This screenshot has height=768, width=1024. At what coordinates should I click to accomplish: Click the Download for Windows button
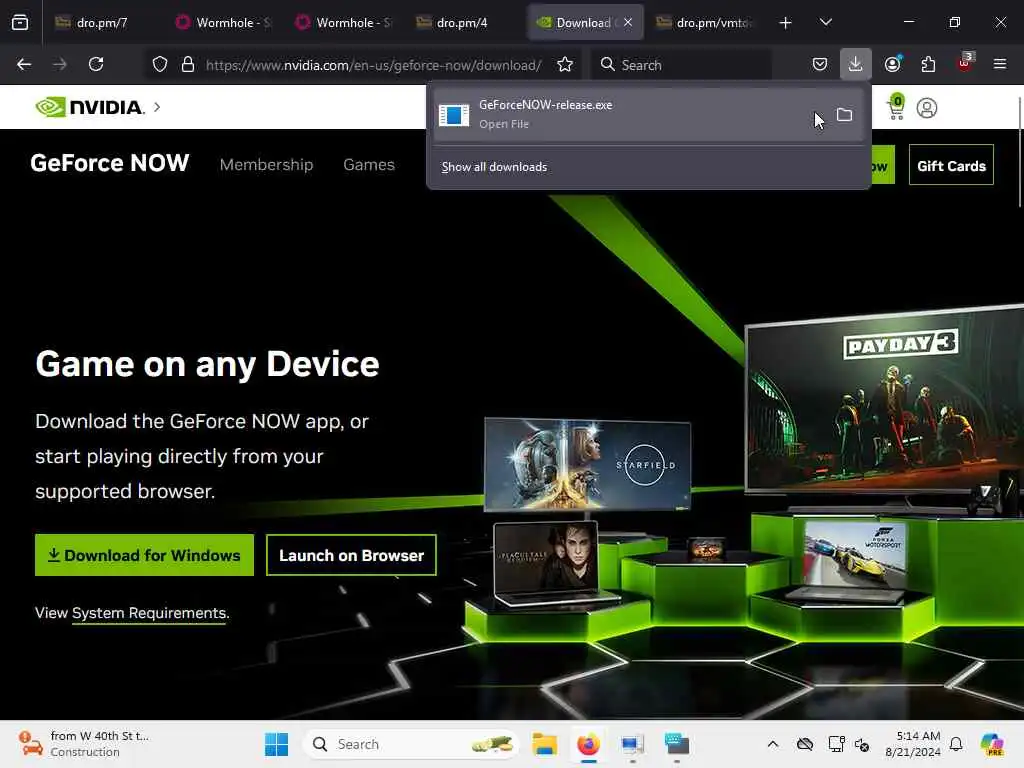pyautogui.click(x=144, y=555)
